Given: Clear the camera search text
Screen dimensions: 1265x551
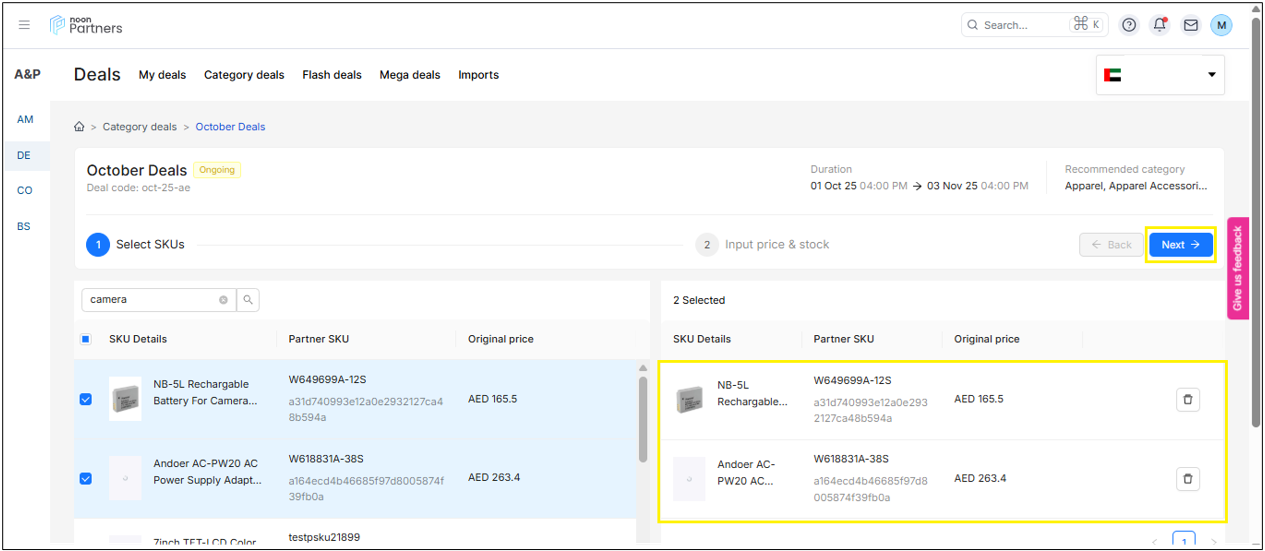Looking at the screenshot, I should coord(223,300).
